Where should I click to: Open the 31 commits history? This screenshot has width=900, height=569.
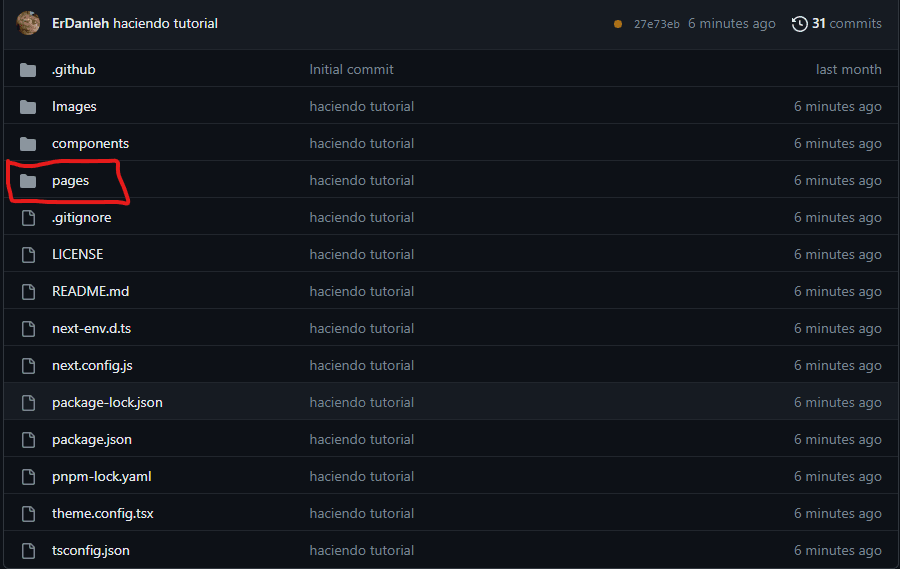click(x=846, y=23)
